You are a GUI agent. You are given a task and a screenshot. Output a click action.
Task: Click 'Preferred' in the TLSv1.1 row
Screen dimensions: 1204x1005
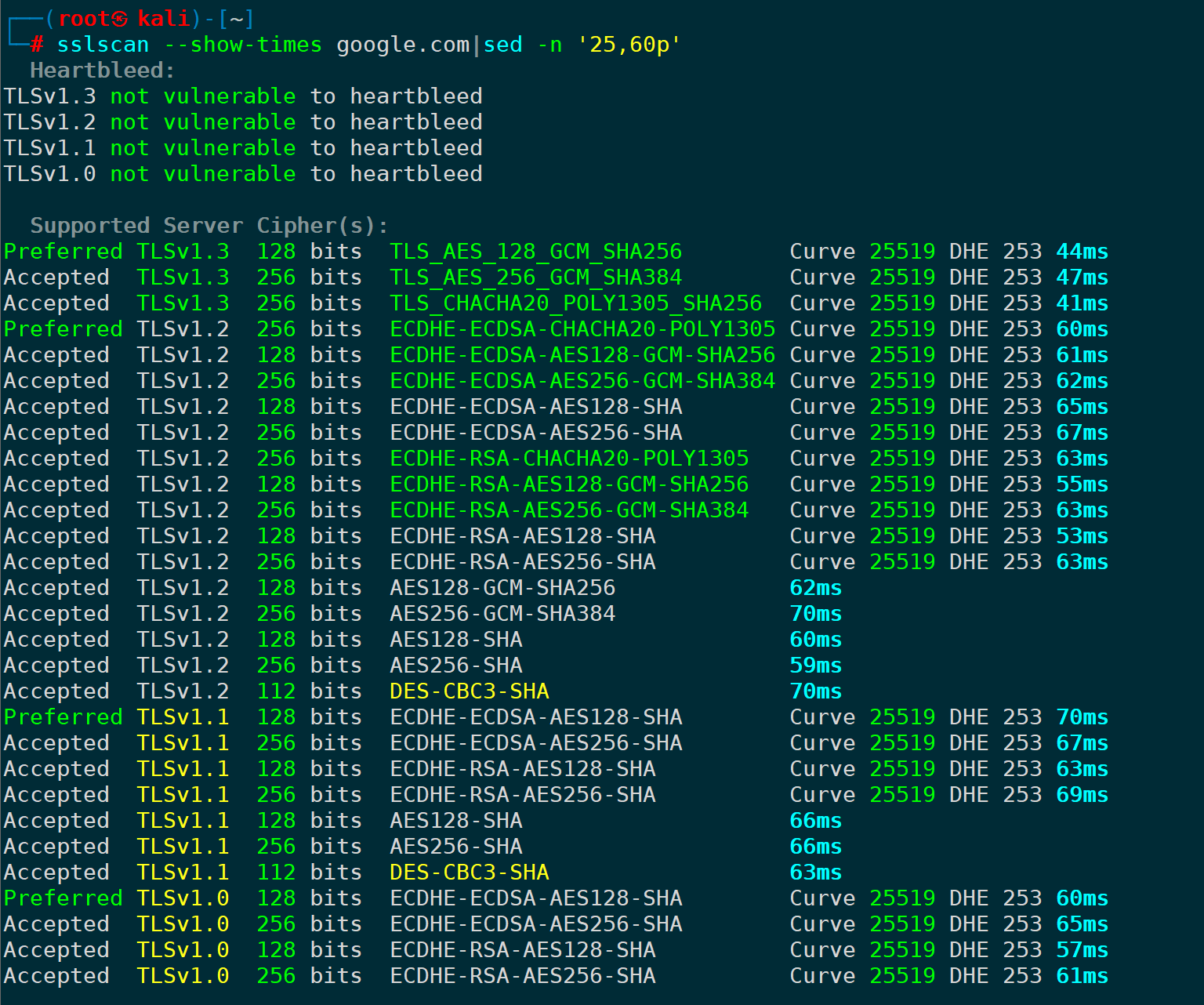coord(63,717)
